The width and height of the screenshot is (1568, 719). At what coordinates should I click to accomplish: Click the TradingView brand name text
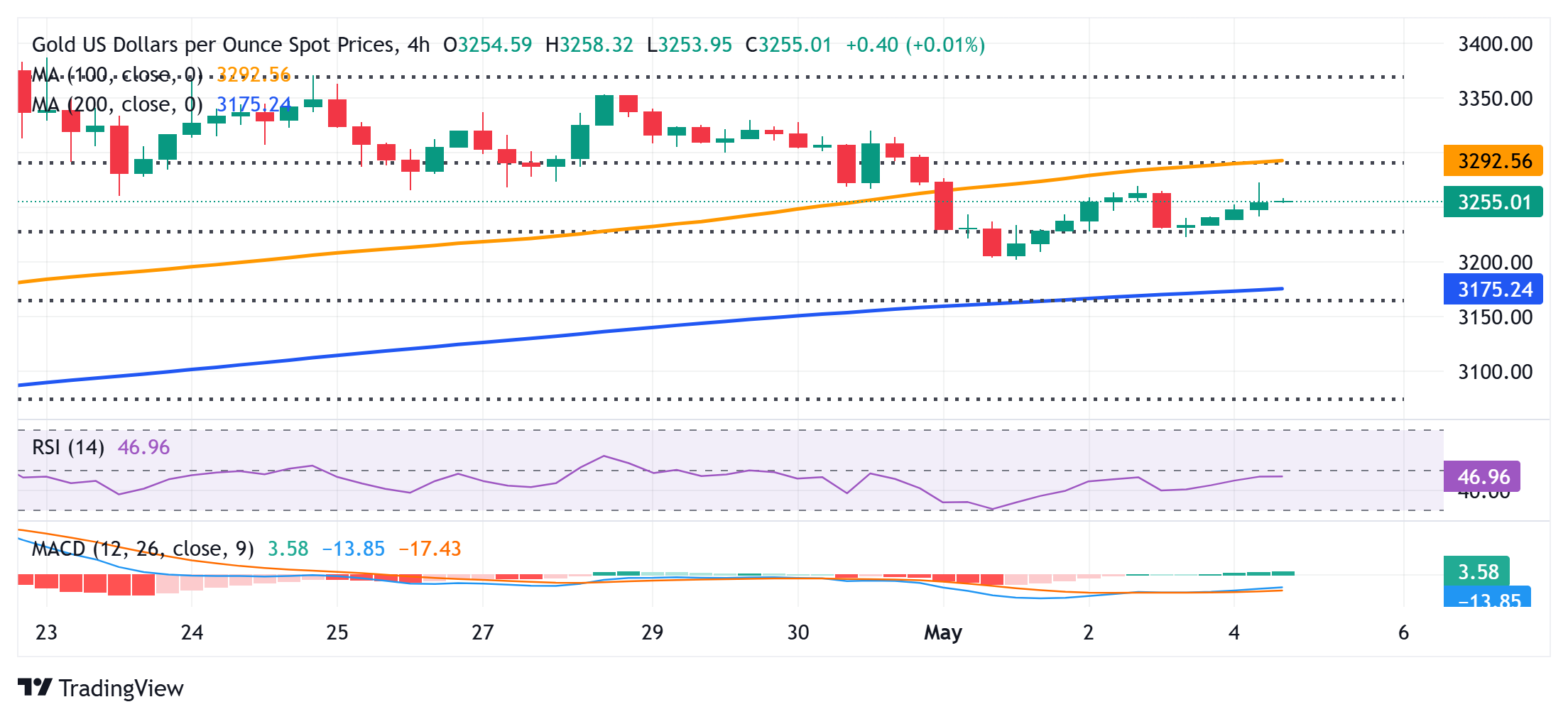[121, 688]
